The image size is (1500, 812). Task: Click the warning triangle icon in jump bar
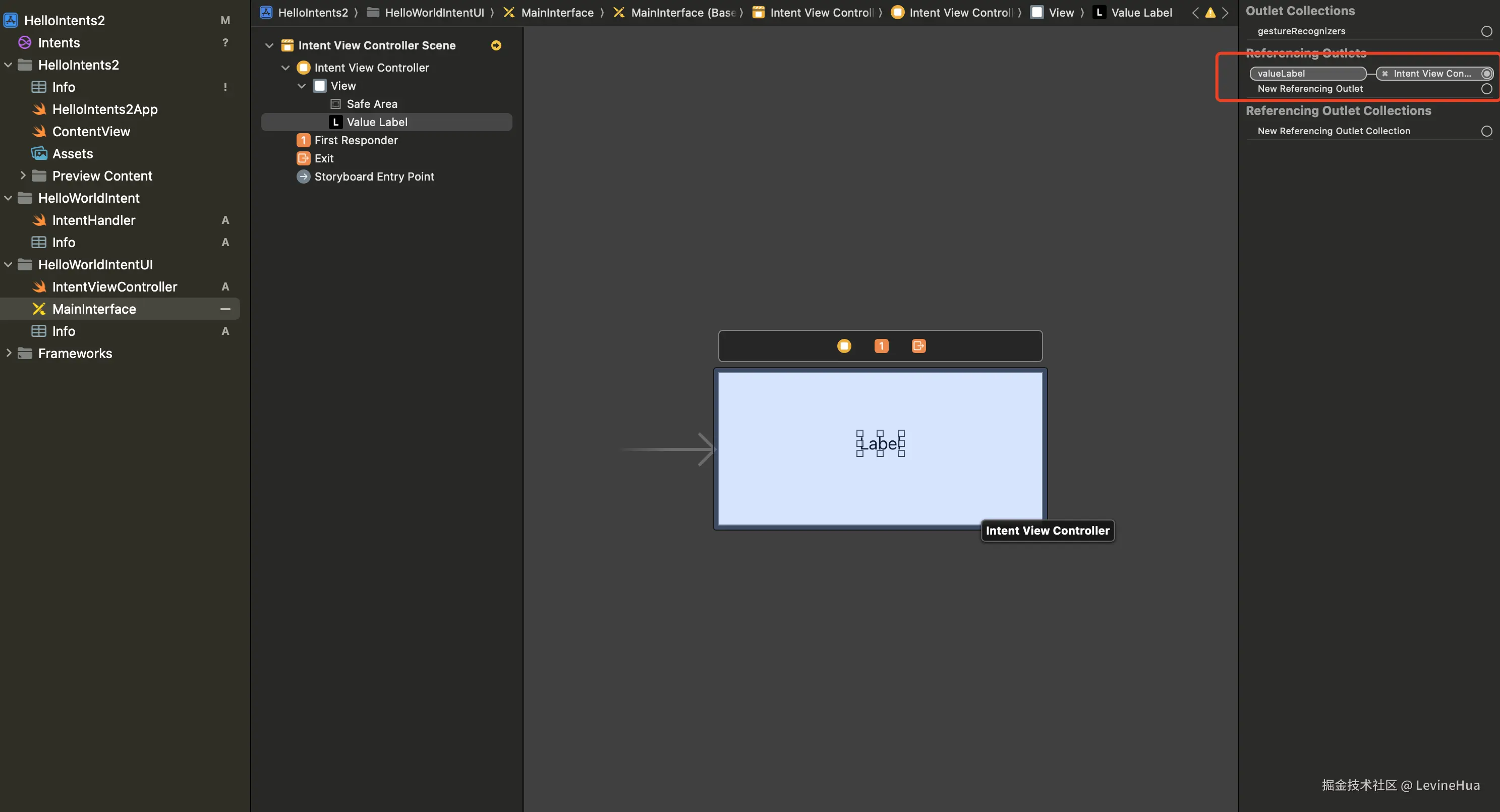[x=1210, y=13]
